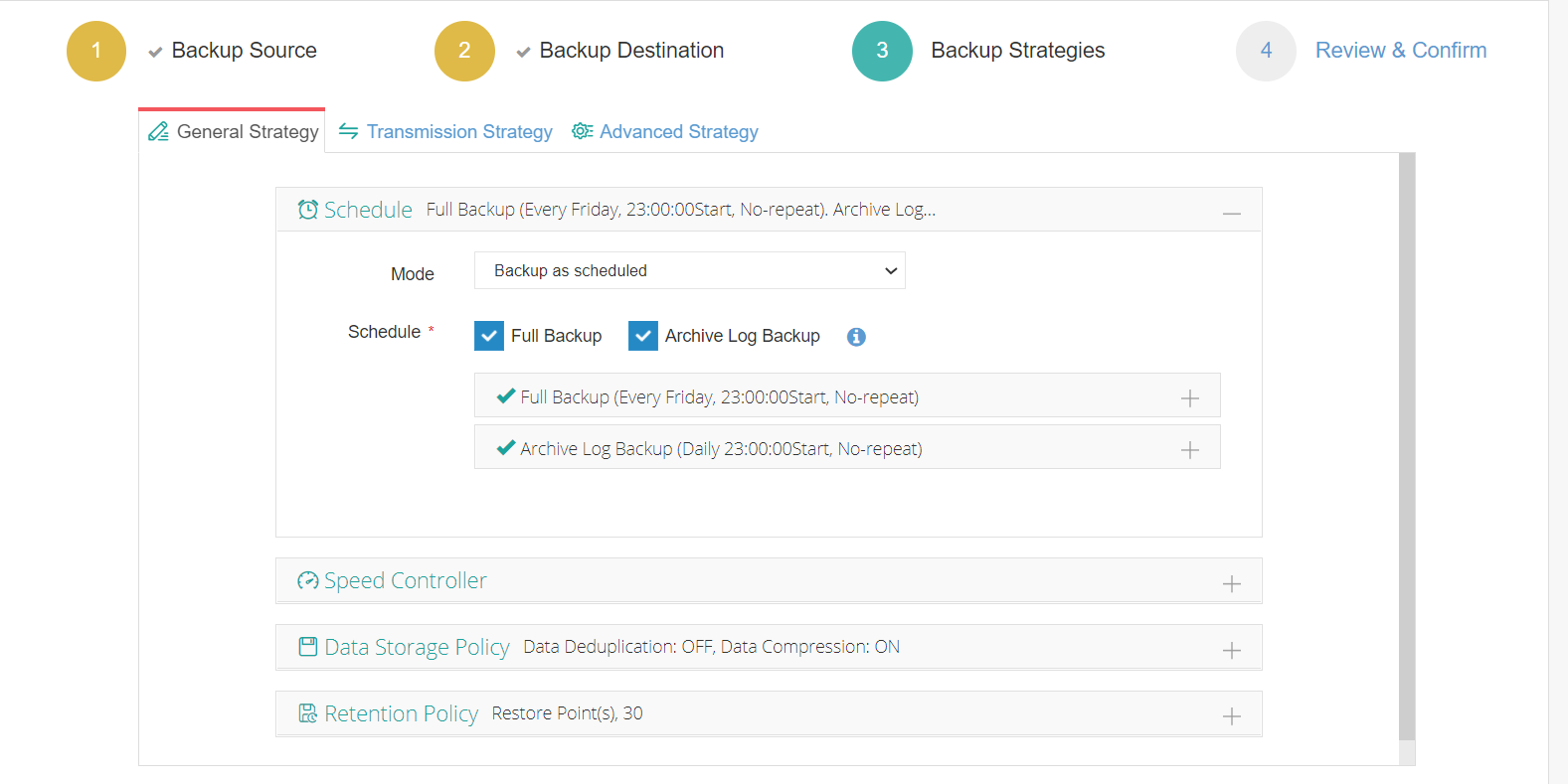Click the vertical scrollbar of the strategy panel

click(x=1407, y=447)
